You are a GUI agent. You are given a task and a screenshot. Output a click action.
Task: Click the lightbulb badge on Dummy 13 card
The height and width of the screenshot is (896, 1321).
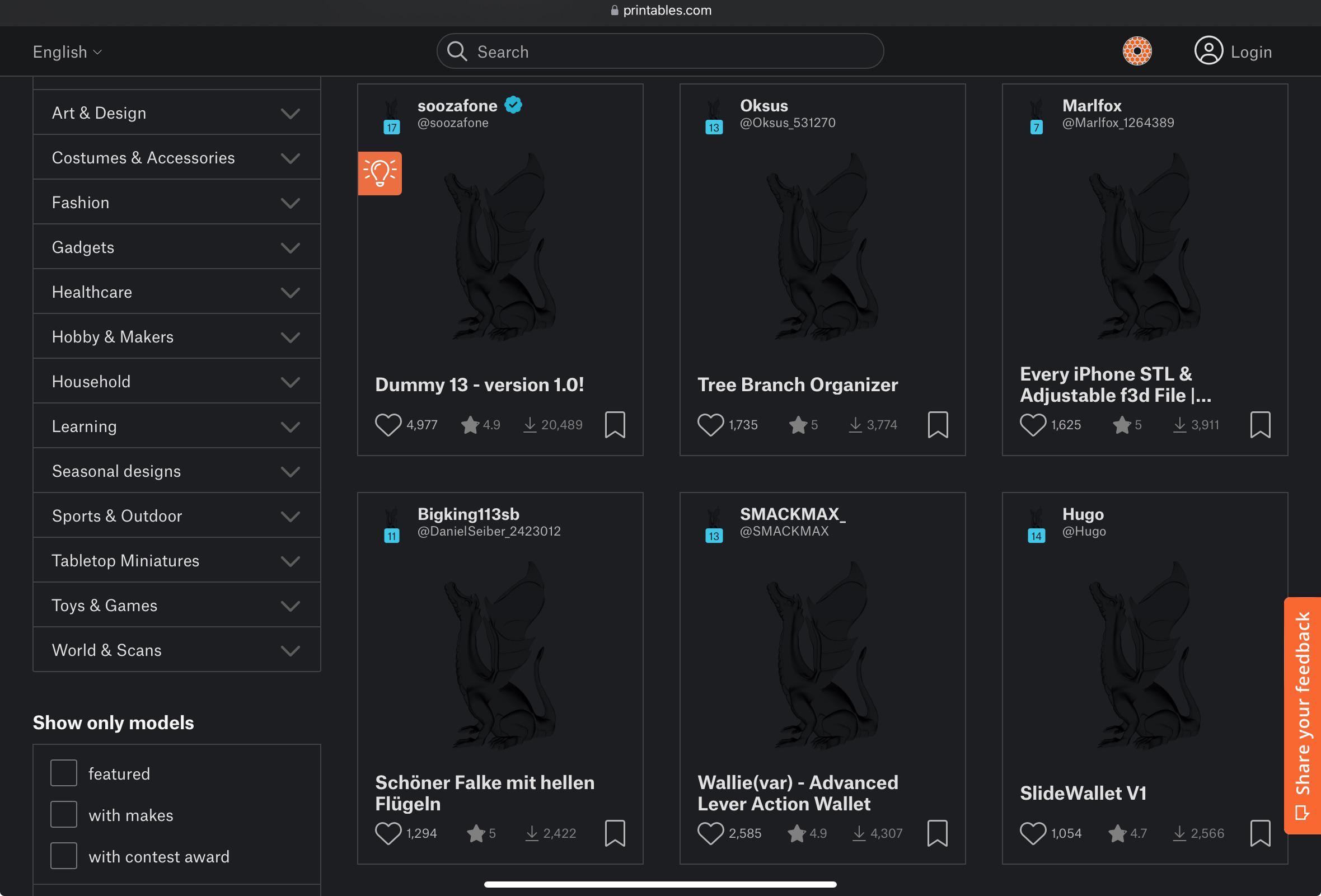tap(380, 173)
